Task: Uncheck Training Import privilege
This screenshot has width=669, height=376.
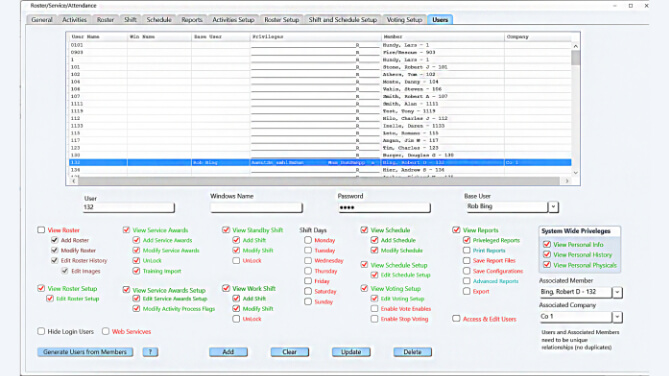Action: (x=136, y=271)
